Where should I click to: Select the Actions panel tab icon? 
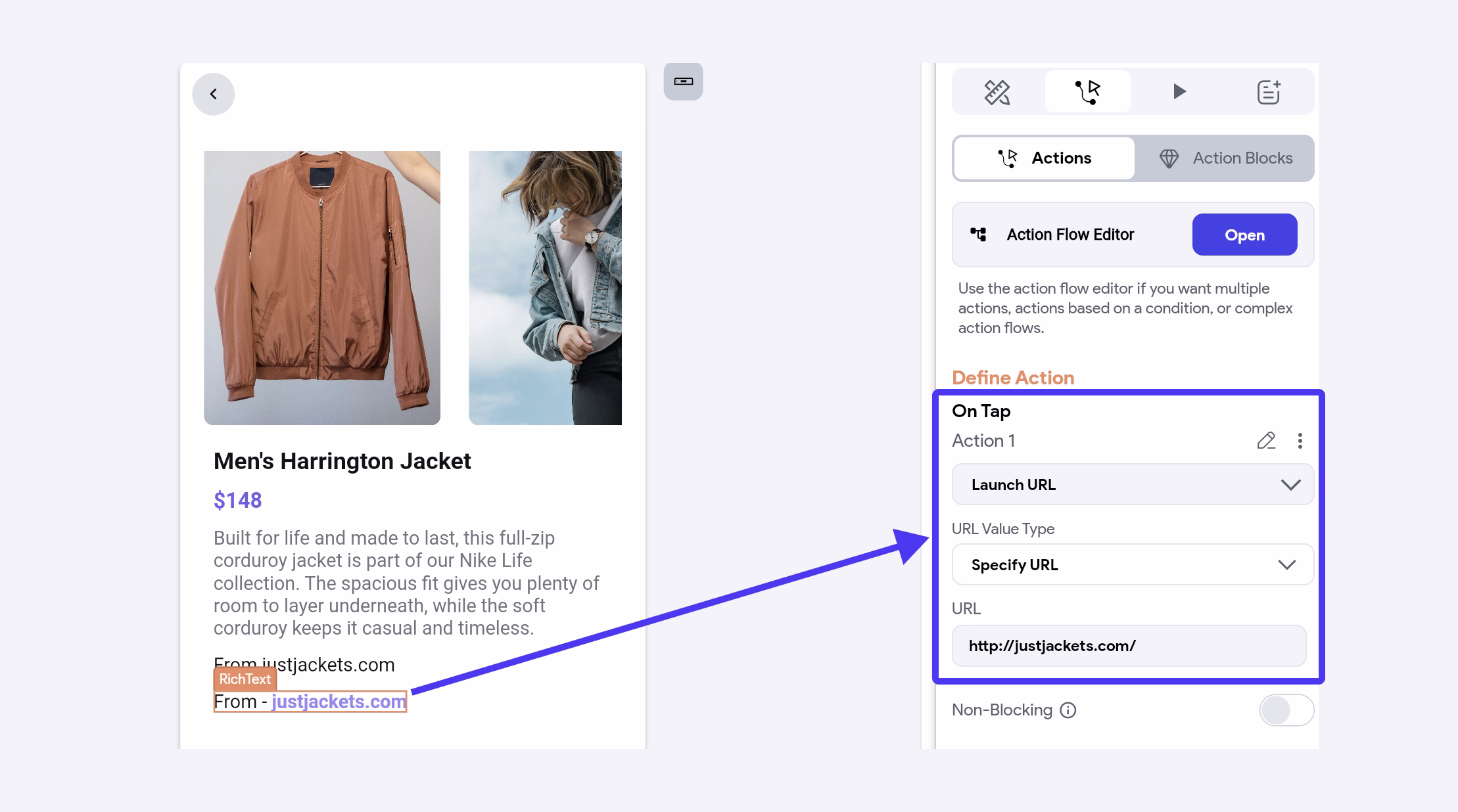[x=1087, y=92]
